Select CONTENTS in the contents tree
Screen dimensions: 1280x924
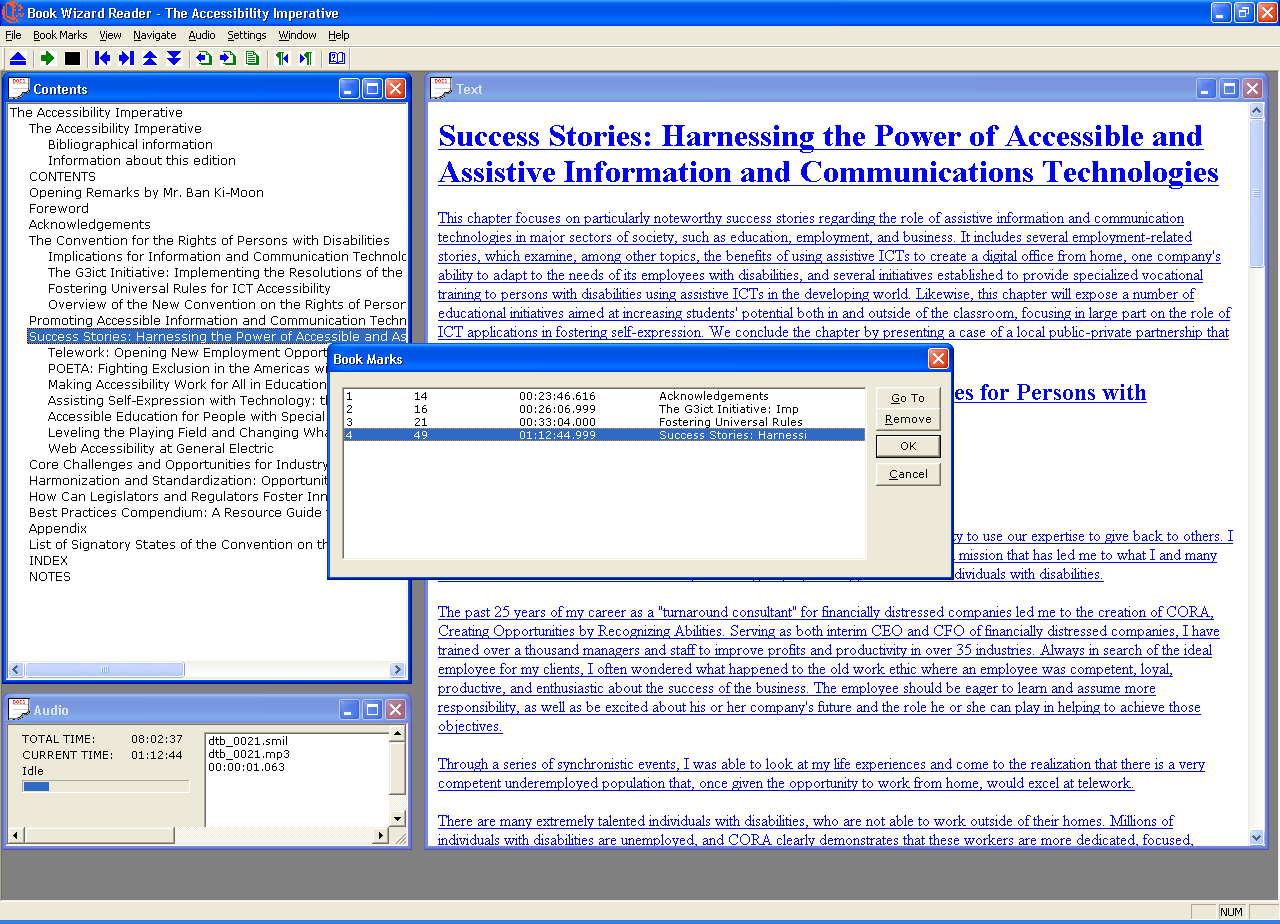coord(62,177)
